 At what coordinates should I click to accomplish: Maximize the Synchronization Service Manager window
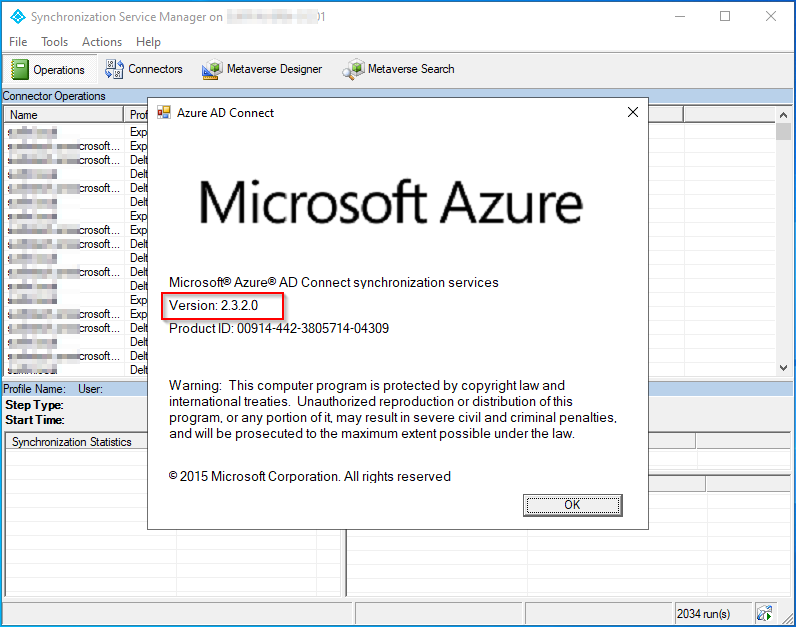pos(725,16)
